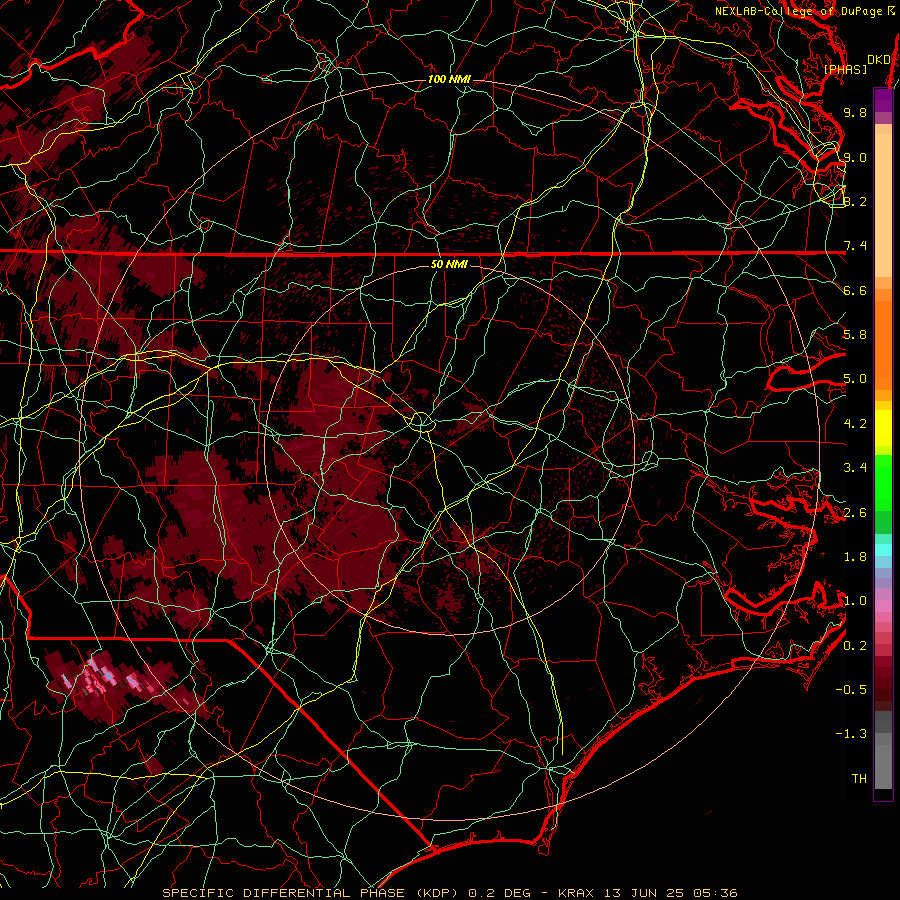Click the 1.0 legend value

click(x=855, y=601)
